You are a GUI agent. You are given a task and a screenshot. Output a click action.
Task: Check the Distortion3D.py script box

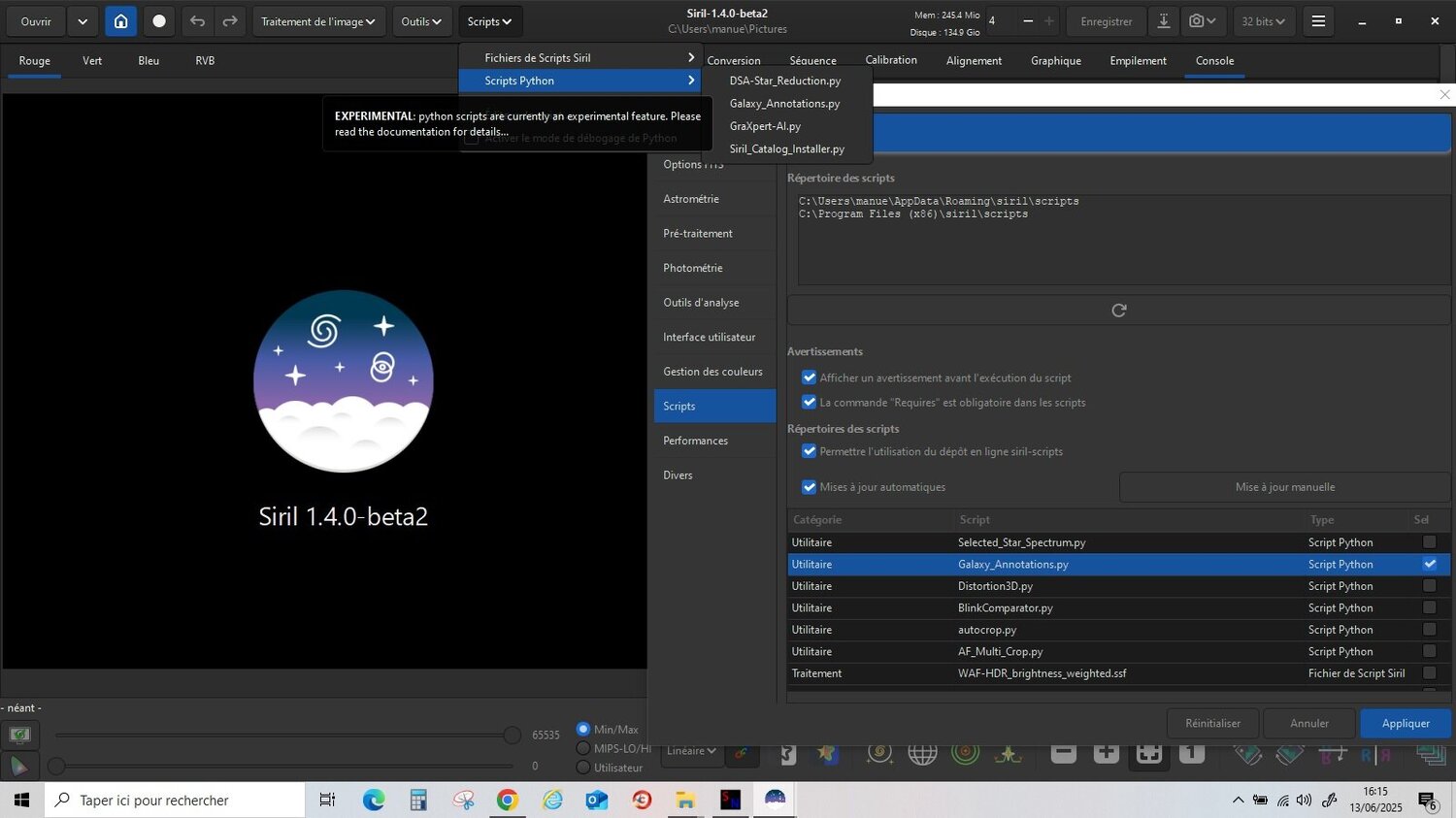click(x=1429, y=586)
